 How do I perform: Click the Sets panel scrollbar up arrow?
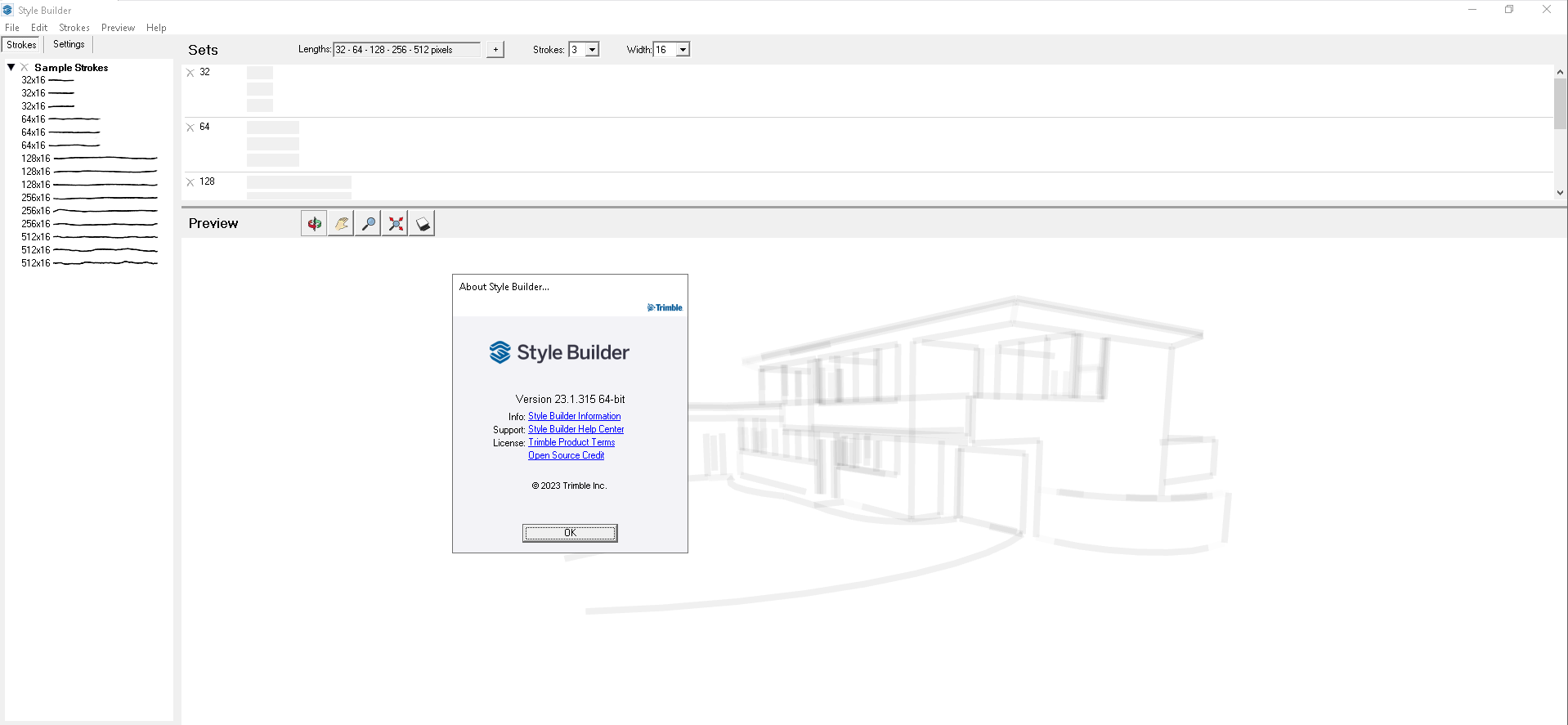pyautogui.click(x=1560, y=72)
